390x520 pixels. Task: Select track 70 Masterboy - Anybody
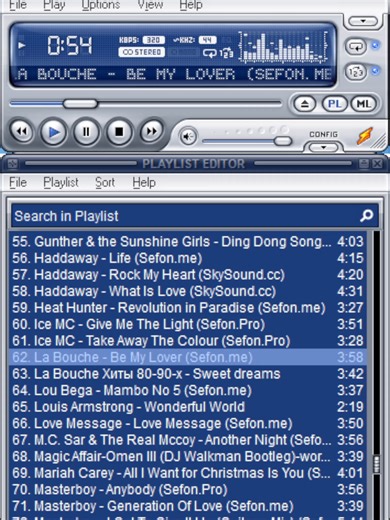(188, 489)
